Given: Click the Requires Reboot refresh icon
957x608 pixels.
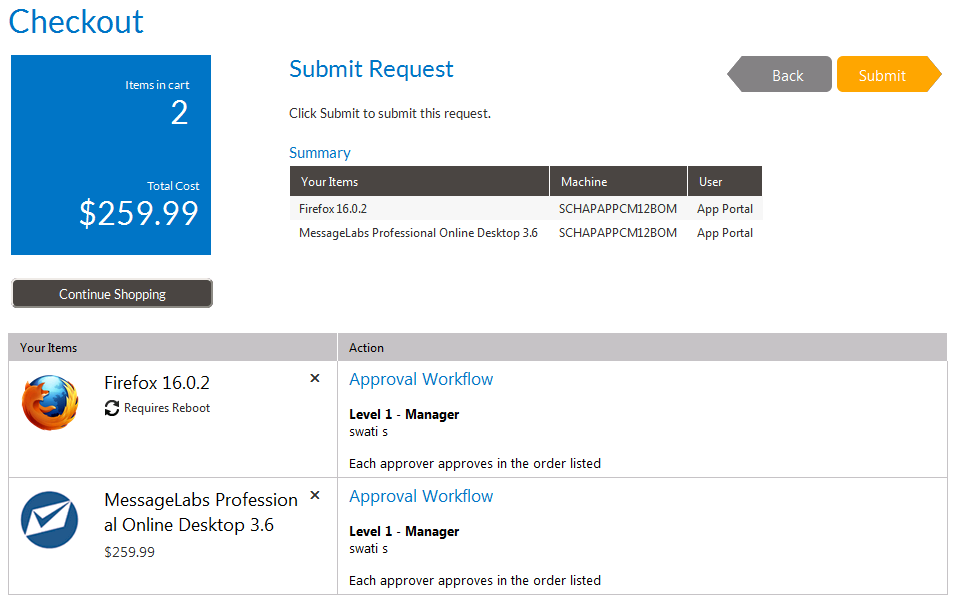Looking at the screenshot, I should click(x=112, y=408).
